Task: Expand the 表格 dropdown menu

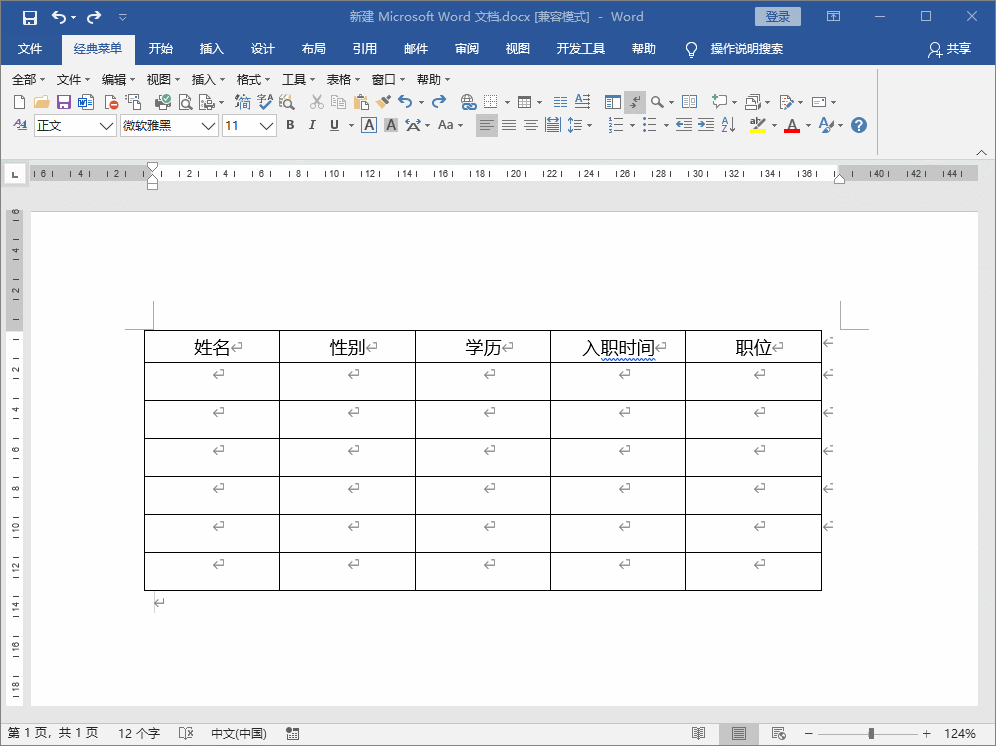Action: tap(343, 79)
